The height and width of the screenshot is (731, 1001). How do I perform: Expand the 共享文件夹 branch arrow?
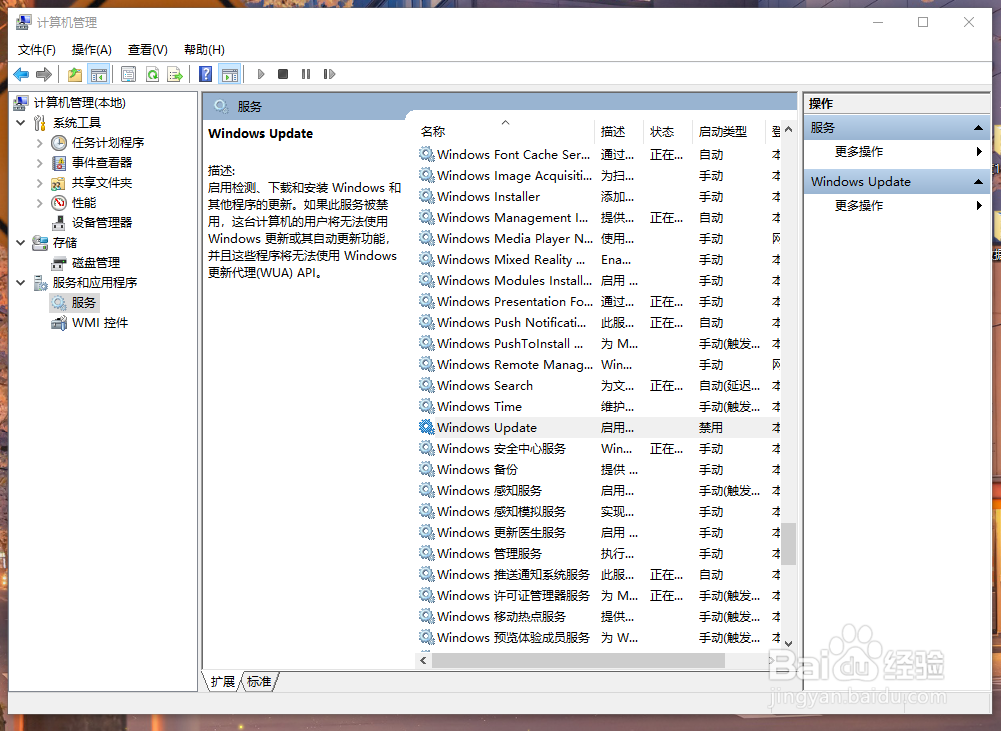40,183
